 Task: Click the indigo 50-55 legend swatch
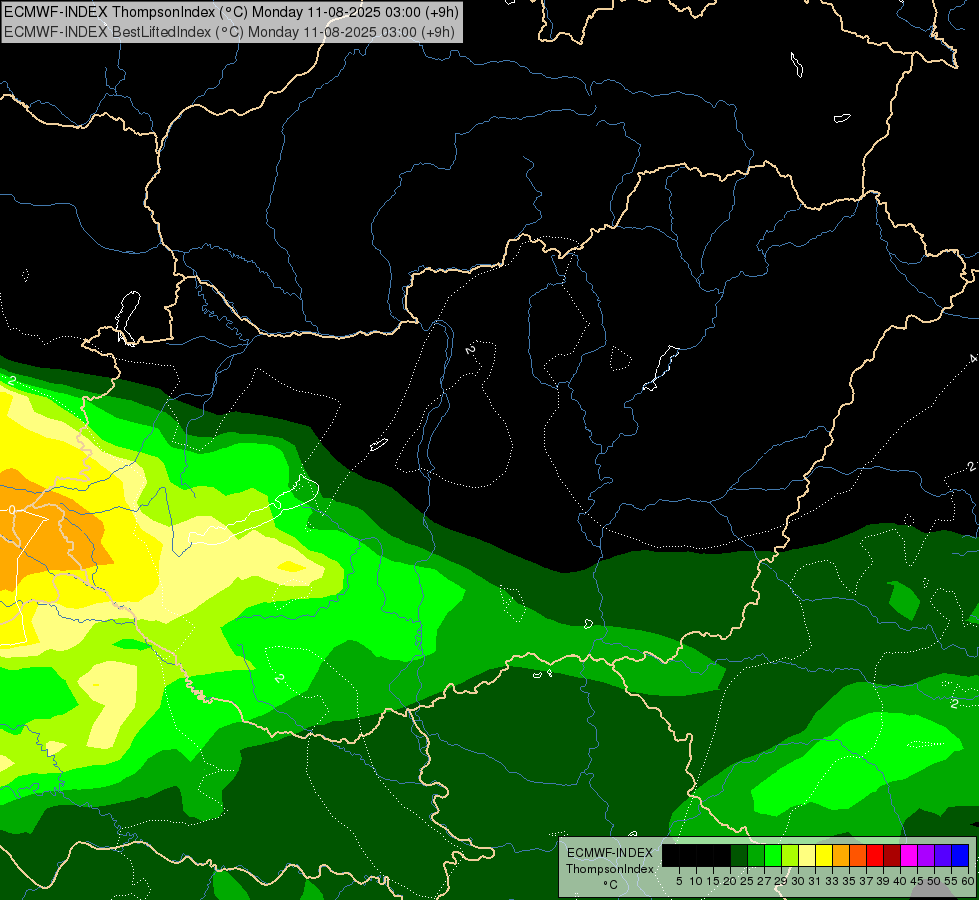pyautogui.click(x=943, y=855)
